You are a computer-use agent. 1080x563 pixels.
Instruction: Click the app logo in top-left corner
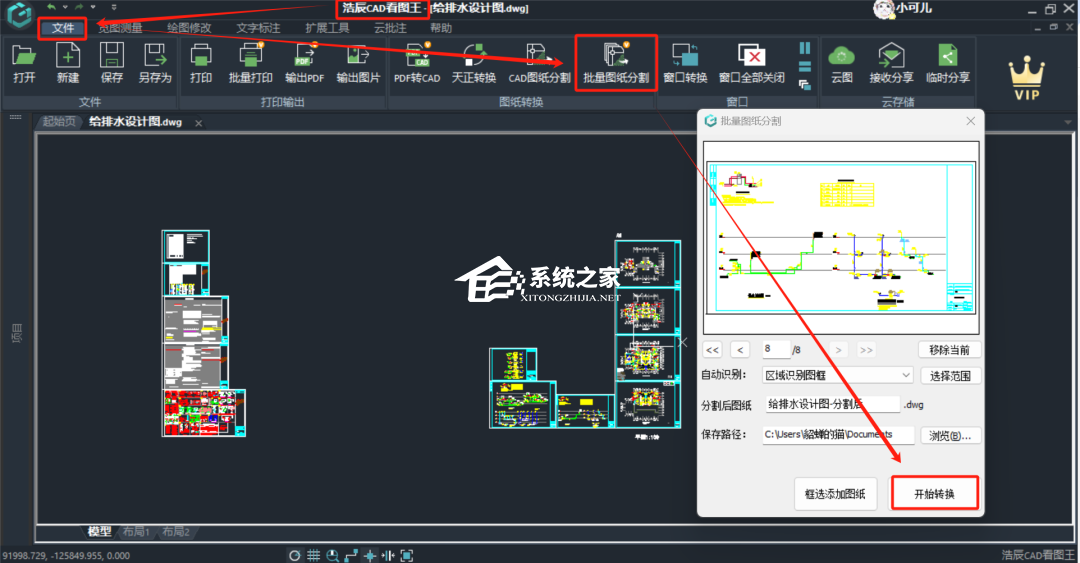(x=19, y=14)
